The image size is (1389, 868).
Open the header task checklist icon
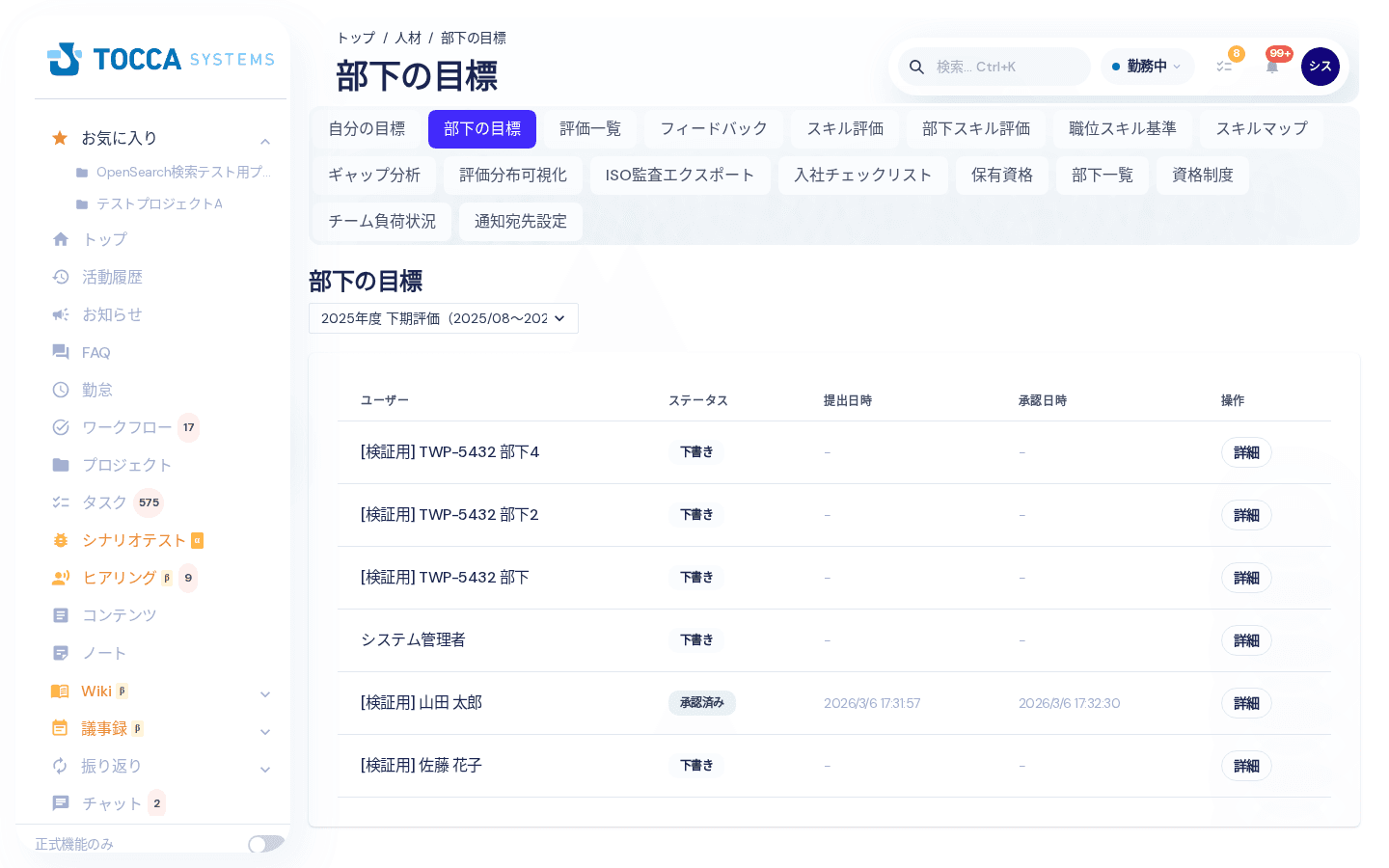(x=1224, y=67)
